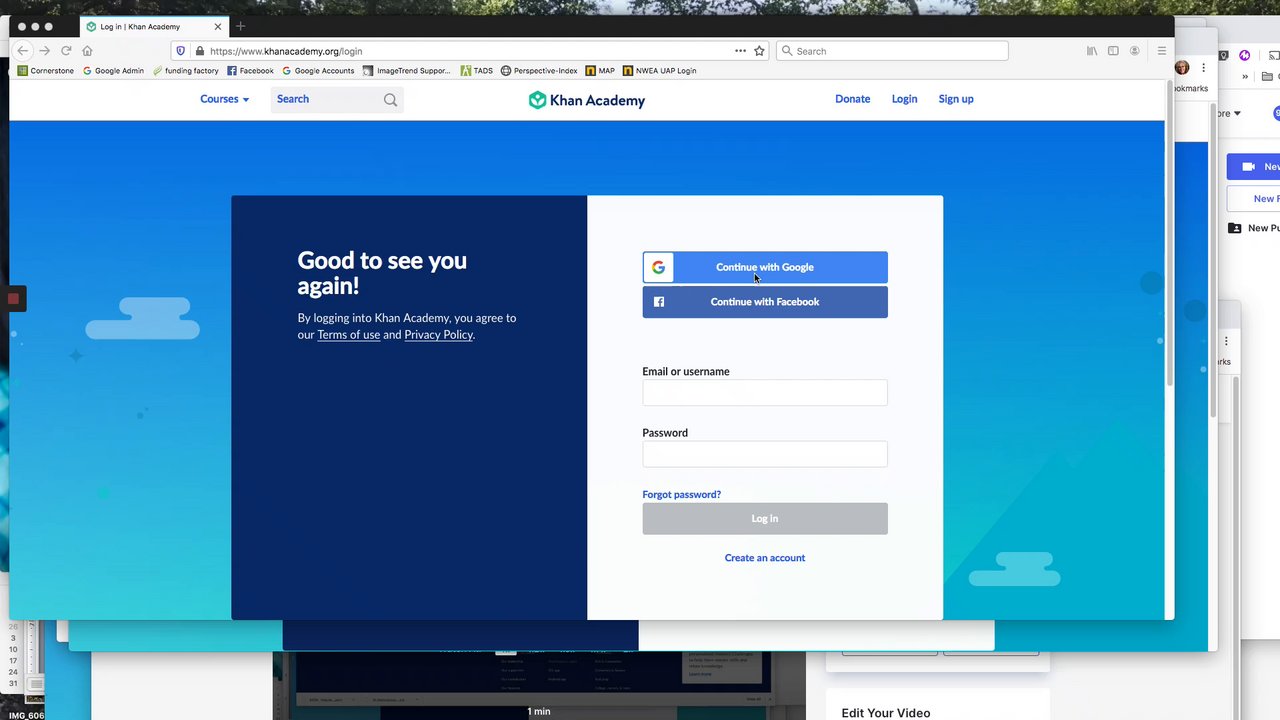Open the Google Accounts bookmark

click(318, 71)
